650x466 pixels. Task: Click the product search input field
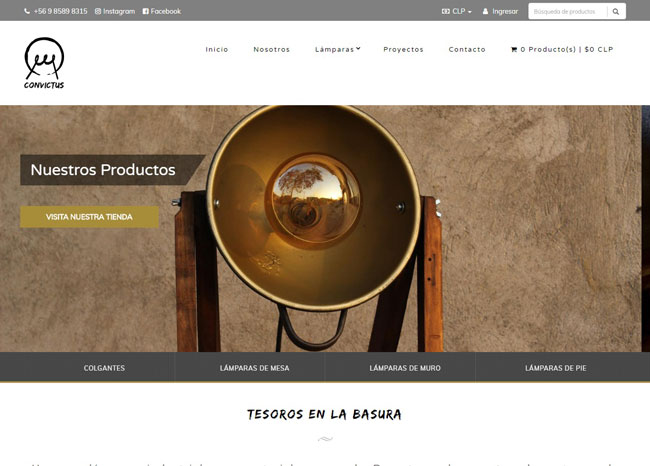pos(568,12)
